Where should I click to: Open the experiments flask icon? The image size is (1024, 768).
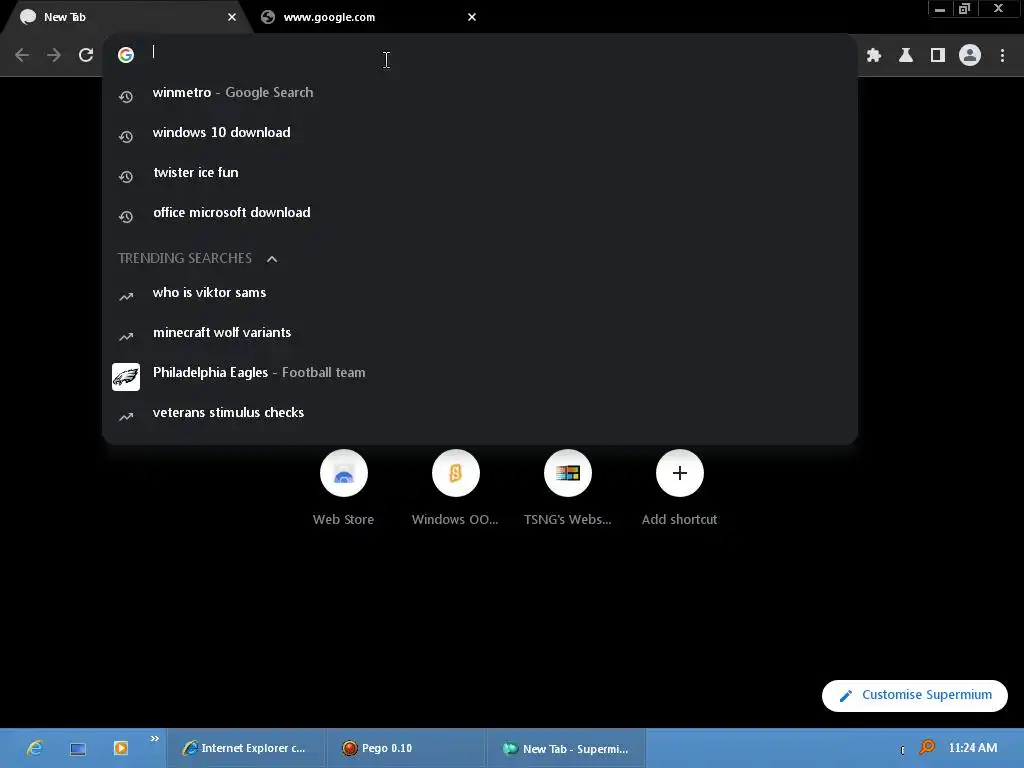(x=906, y=56)
